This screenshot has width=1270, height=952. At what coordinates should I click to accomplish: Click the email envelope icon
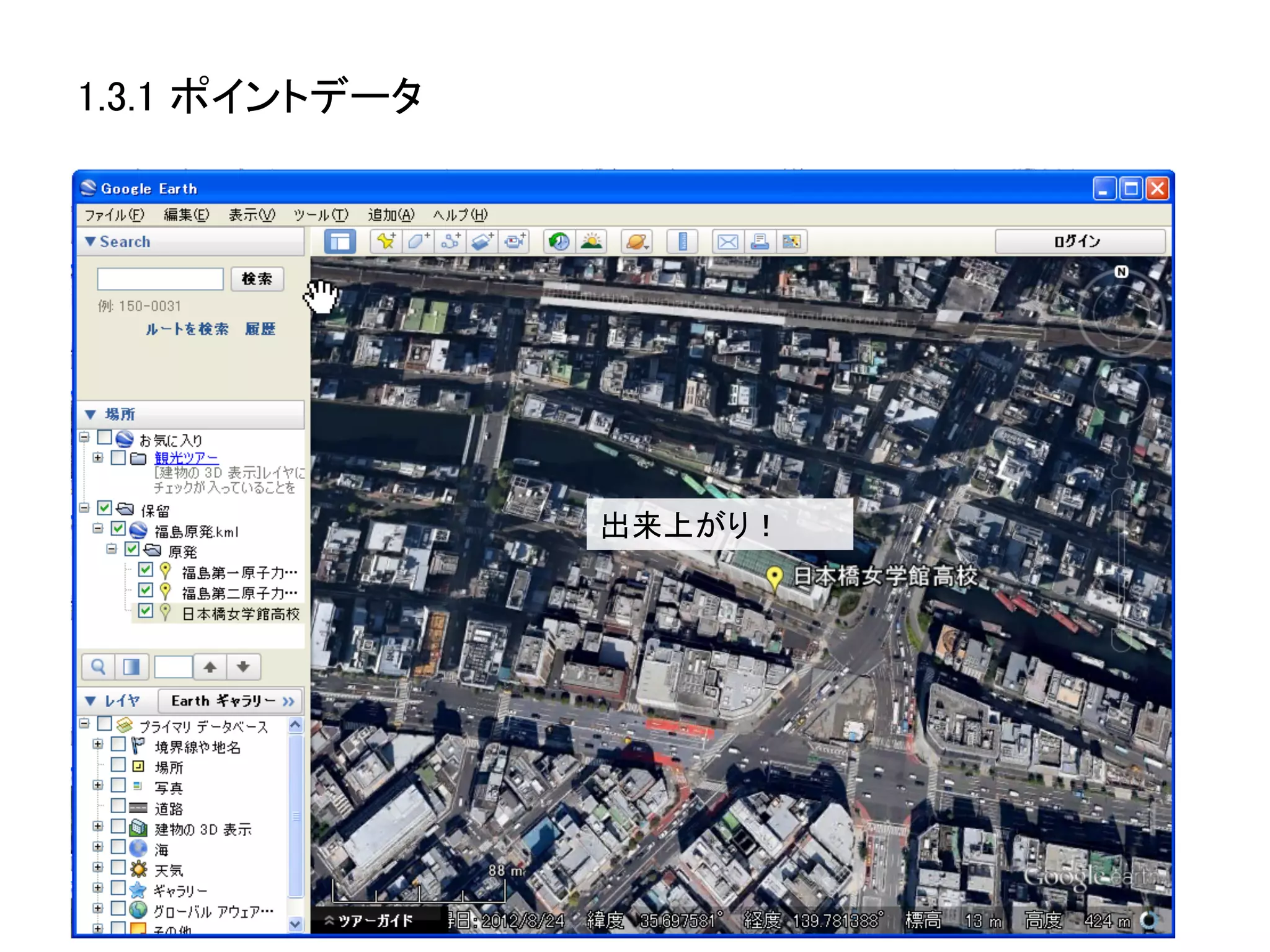point(727,242)
